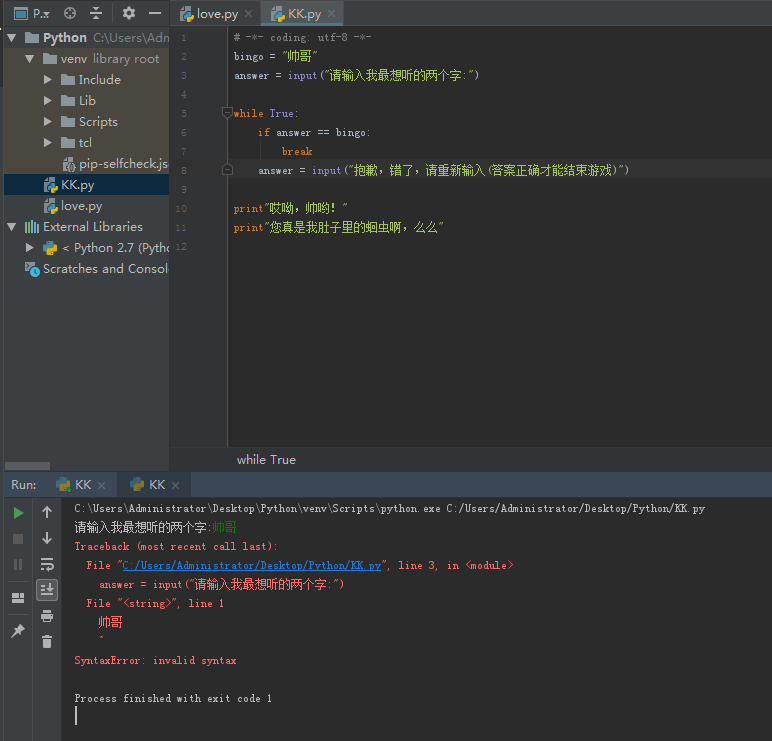This screenshot has height=741, width=772.
Task: Click the print console output icon
Action: 47,616
